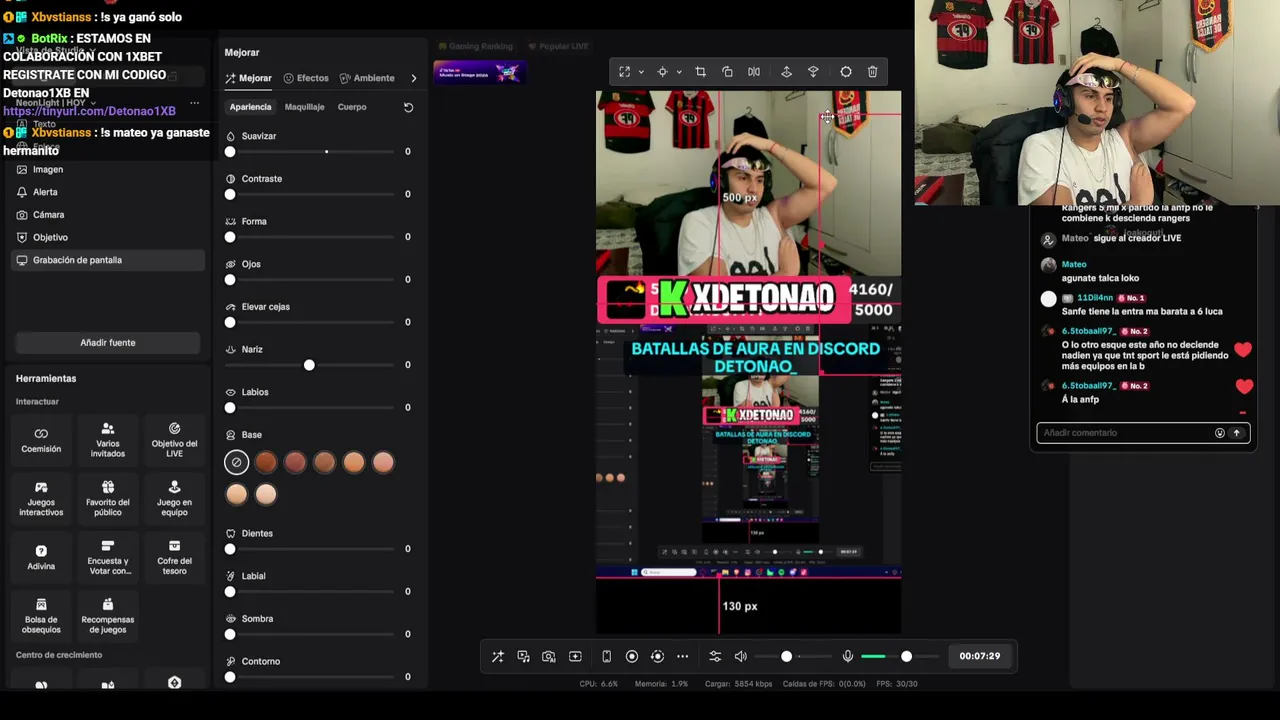Switch to the Efectos tab
This screenshot has width=1280, height=720.
click(x=306, y=78)
